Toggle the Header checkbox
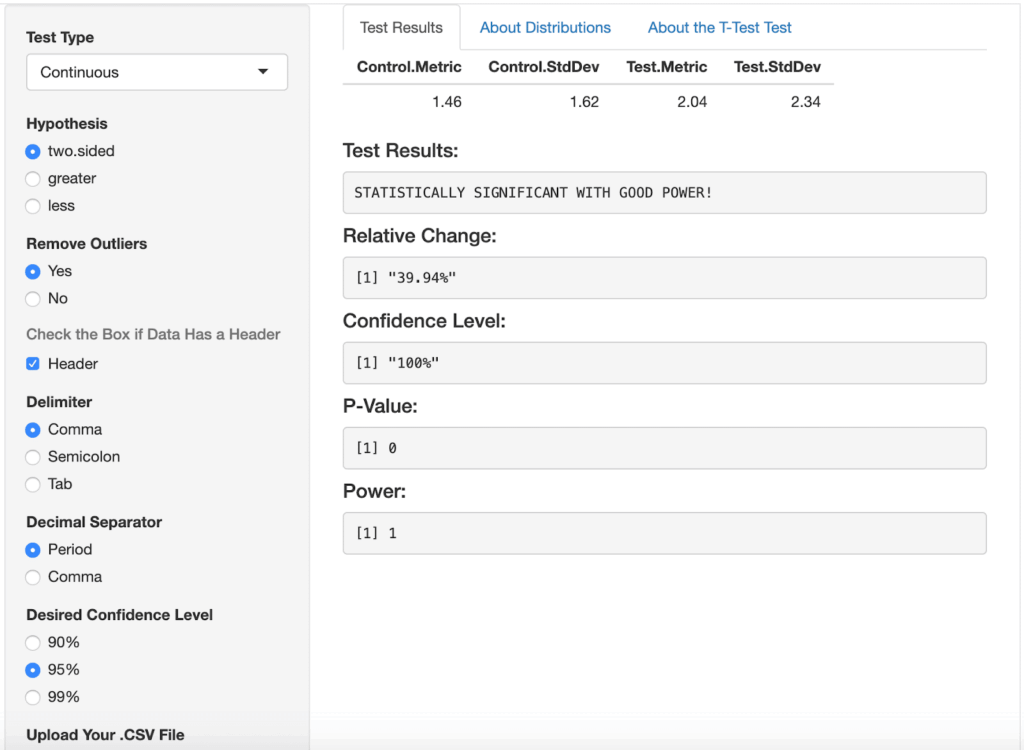Screen dimensions: 1024x750 click(x=33, y=364)
